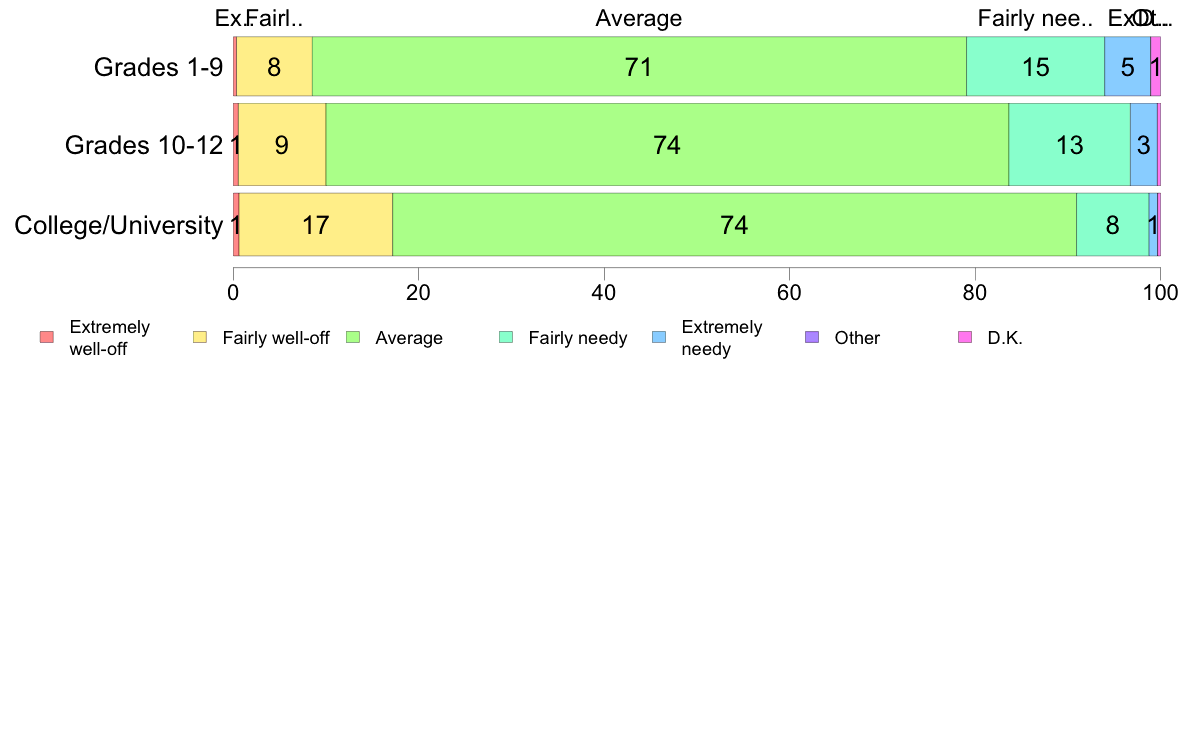Select the Grades 10-12 Average segment showing 74
The height and width of the screenshot is (736, 1188).
pos(667,144)
